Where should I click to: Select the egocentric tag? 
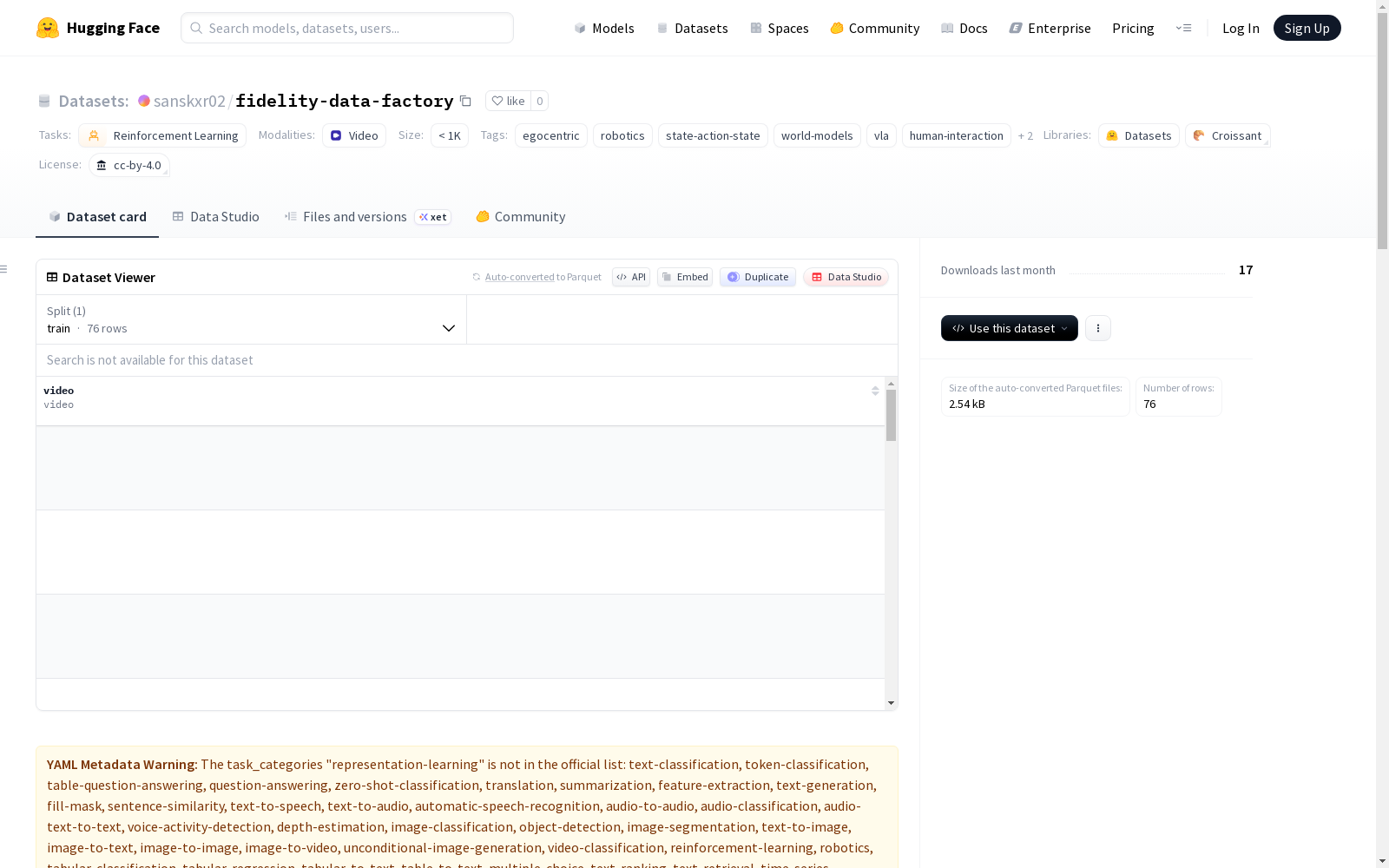551,135
